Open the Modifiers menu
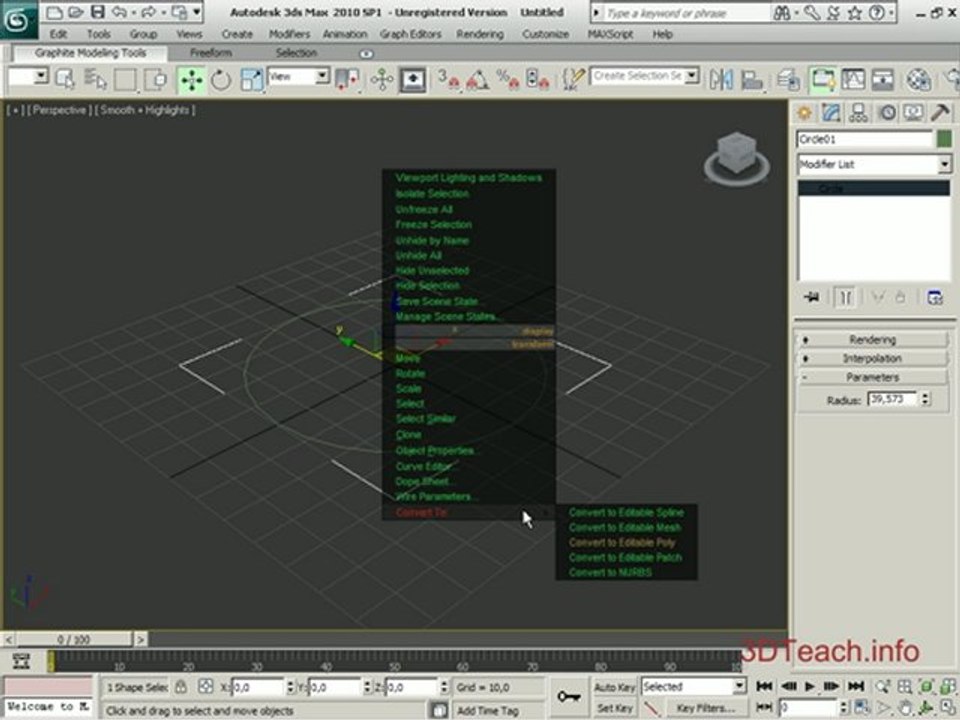The width and height of the screenshot is (960, 720). click(x=289, y=34)
